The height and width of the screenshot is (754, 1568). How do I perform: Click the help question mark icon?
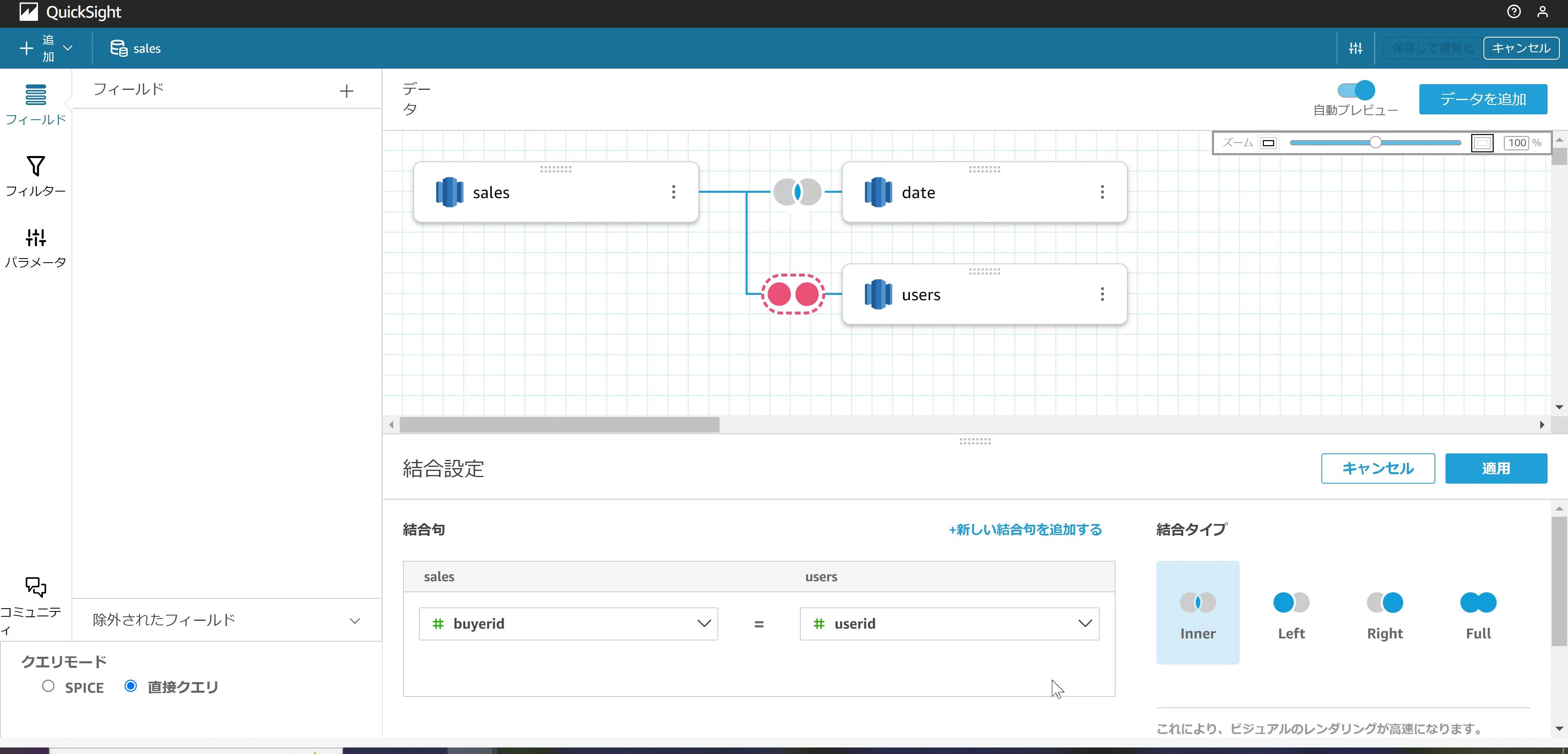pos(1513,11)
